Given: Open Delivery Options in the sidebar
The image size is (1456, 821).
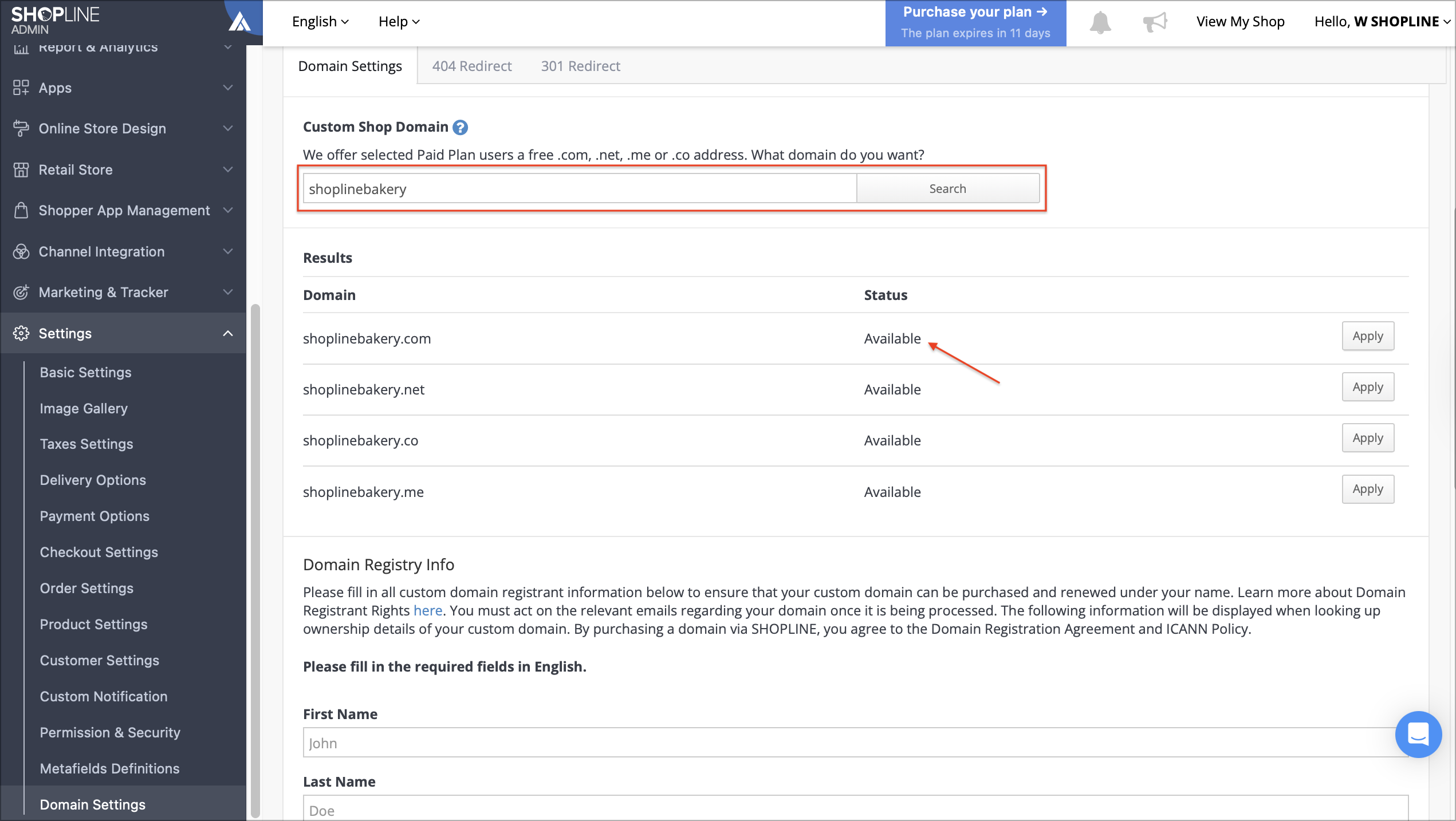Looking at the screenshot, I should (x=93, y=480).
